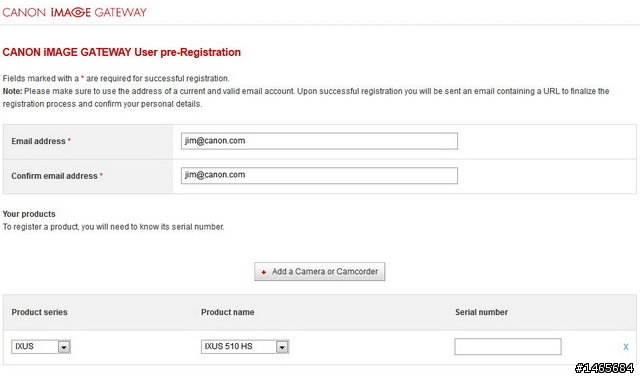Click the Serial number text box

pyautogui.click(x=508, y=347)
